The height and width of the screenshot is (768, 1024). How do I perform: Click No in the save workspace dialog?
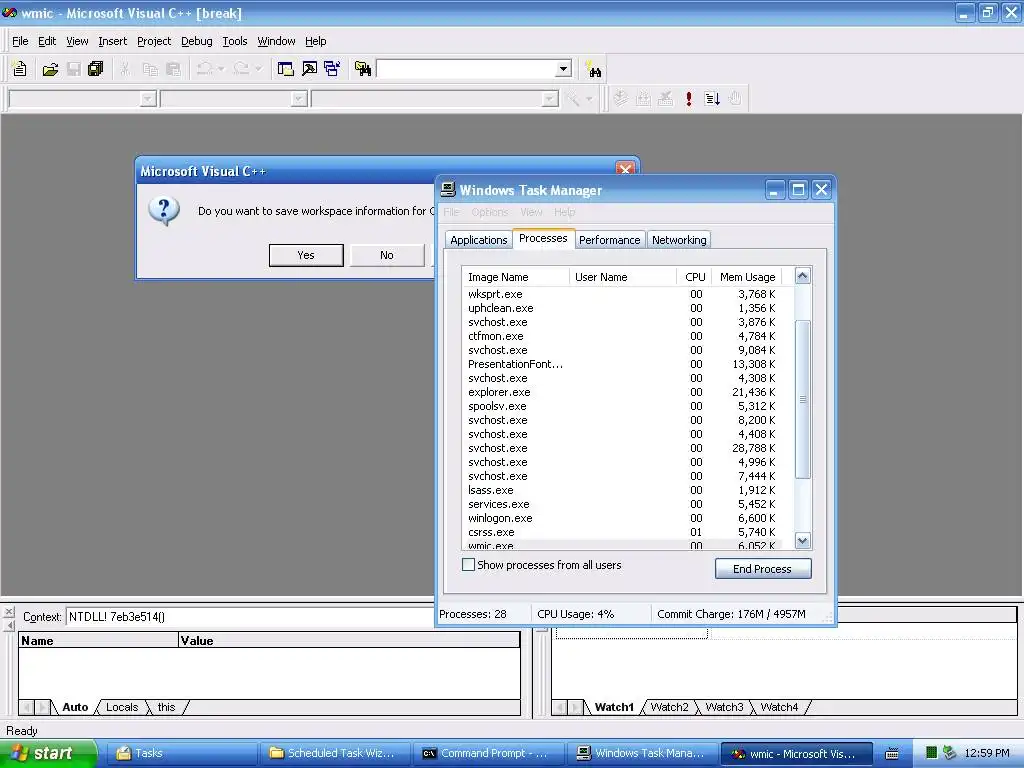click(x=387, y=255)
